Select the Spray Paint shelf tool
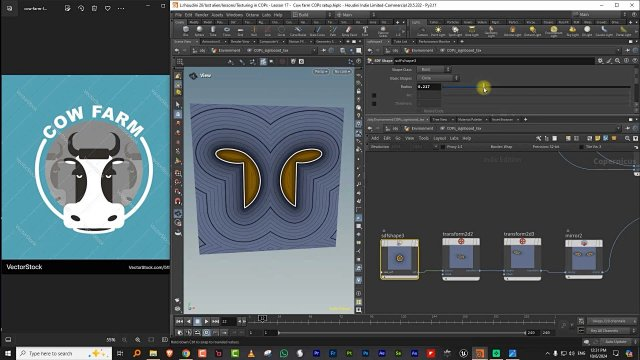The width and height of the screenshot is (640, 360). tap(349, 31)
